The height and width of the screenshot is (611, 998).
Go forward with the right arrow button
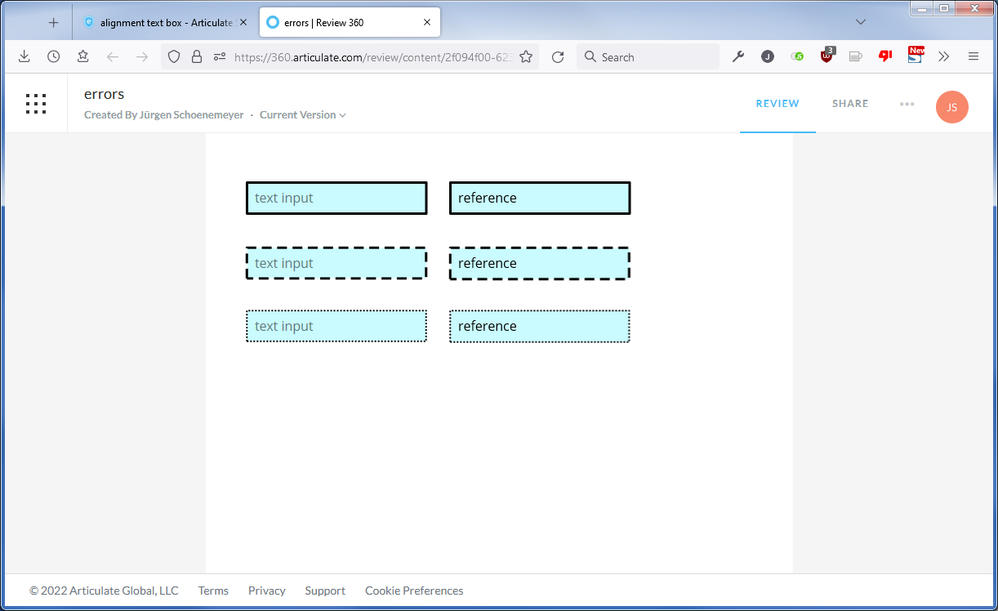pos(142,57)
